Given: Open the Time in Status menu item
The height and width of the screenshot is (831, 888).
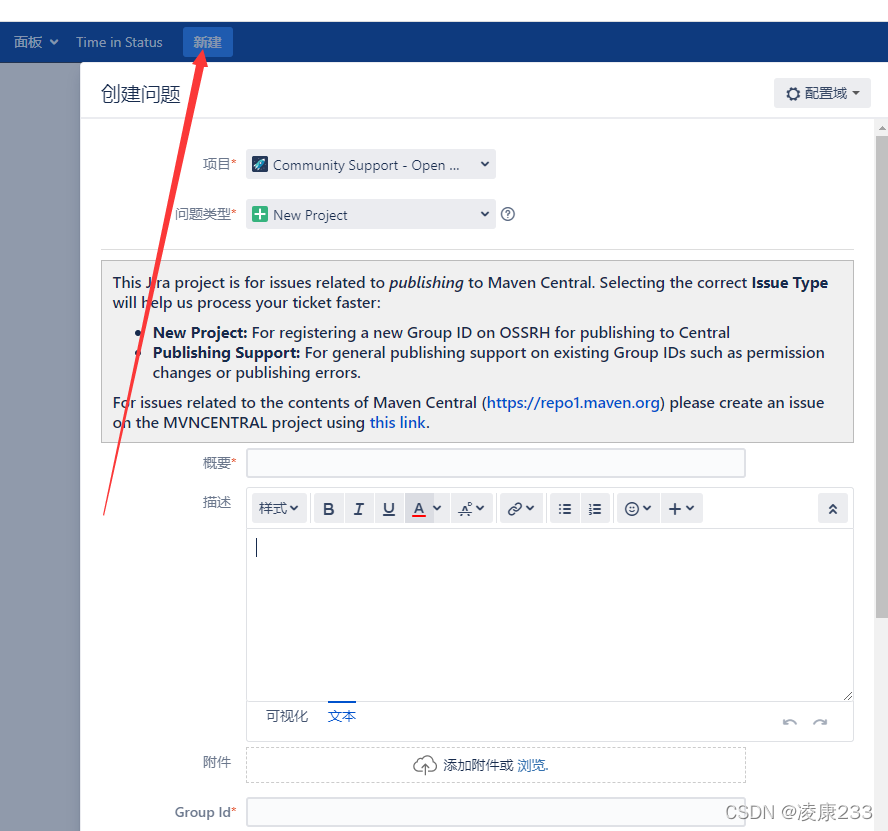Looking at the screenshot, I should [119, 42].
